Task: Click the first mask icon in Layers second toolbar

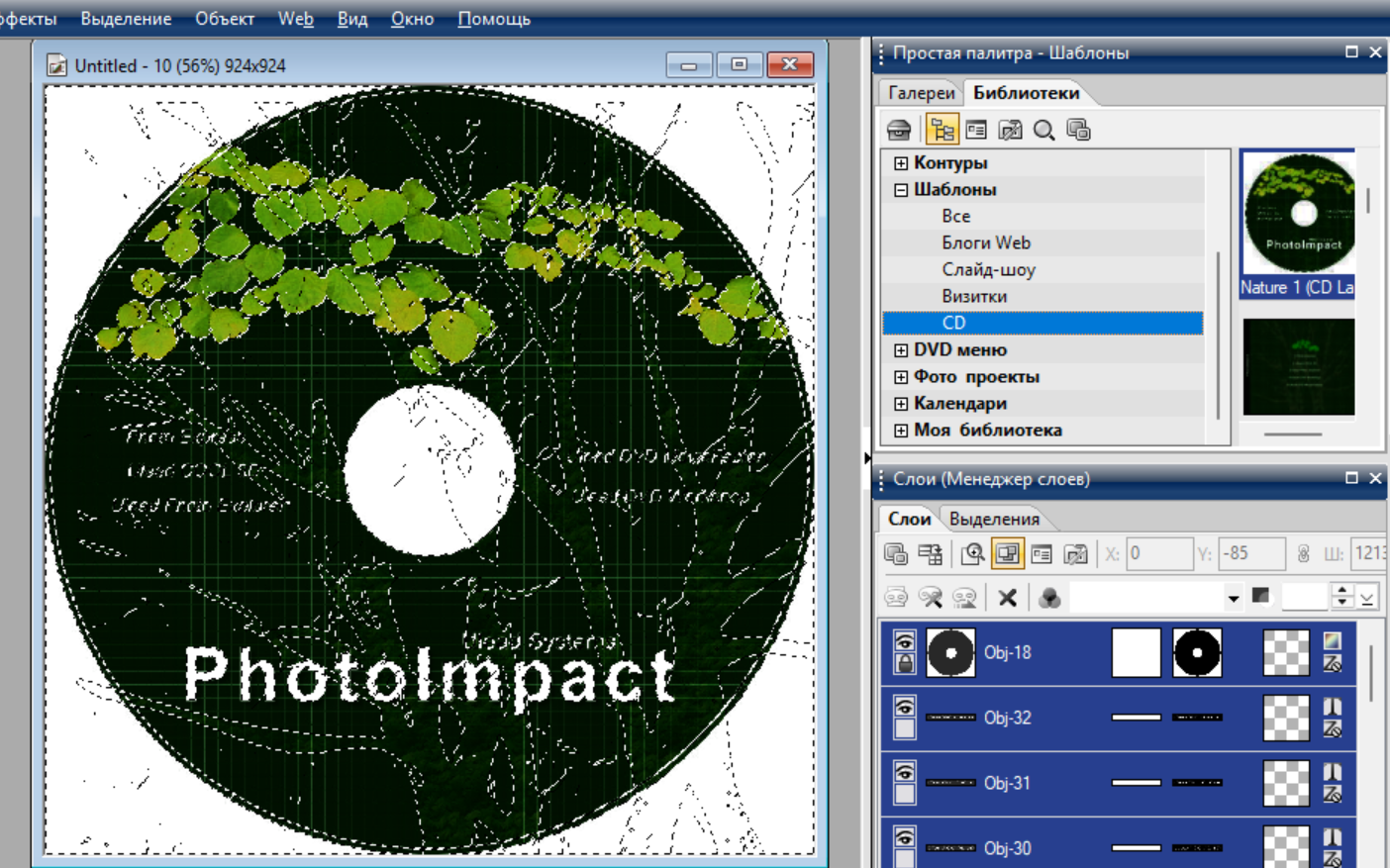Action: click(896, 597)
